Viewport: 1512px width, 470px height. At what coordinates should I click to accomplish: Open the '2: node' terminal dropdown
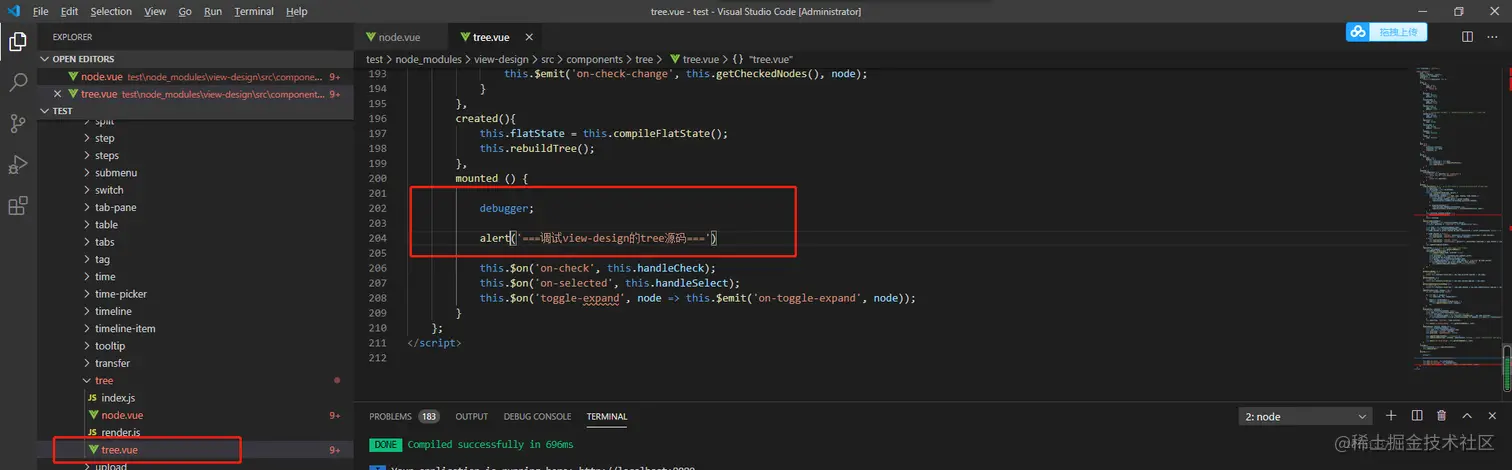coord(1306,416)
